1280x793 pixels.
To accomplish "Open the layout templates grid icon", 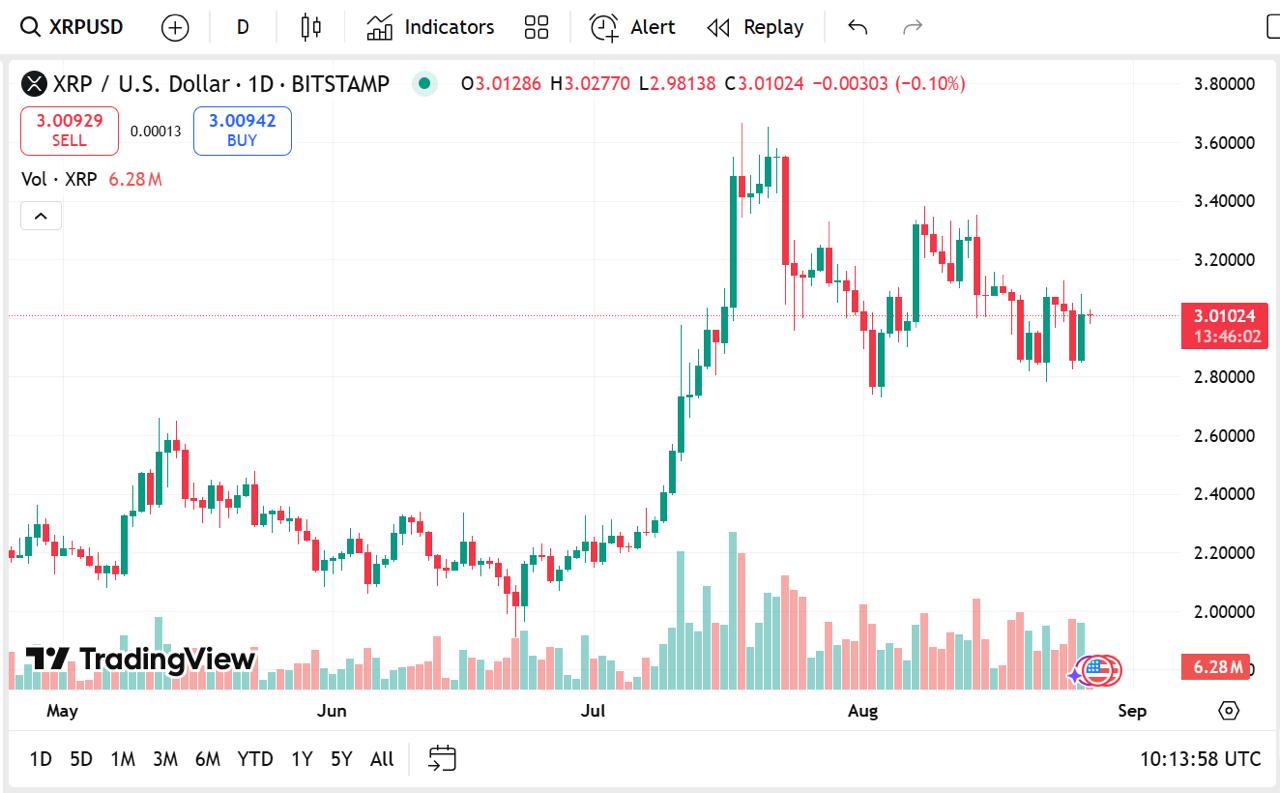I will tap(537, 27).
